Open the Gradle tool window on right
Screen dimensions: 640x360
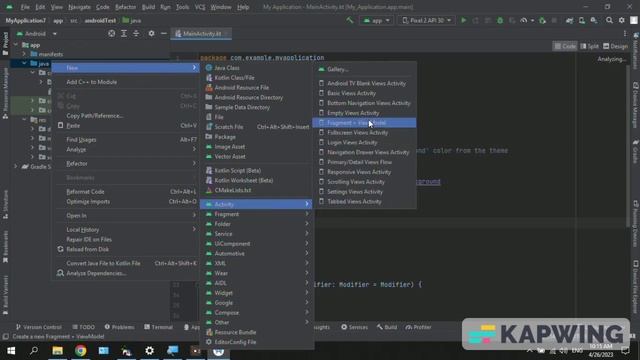pyautogui.click(x=636, y=152)
